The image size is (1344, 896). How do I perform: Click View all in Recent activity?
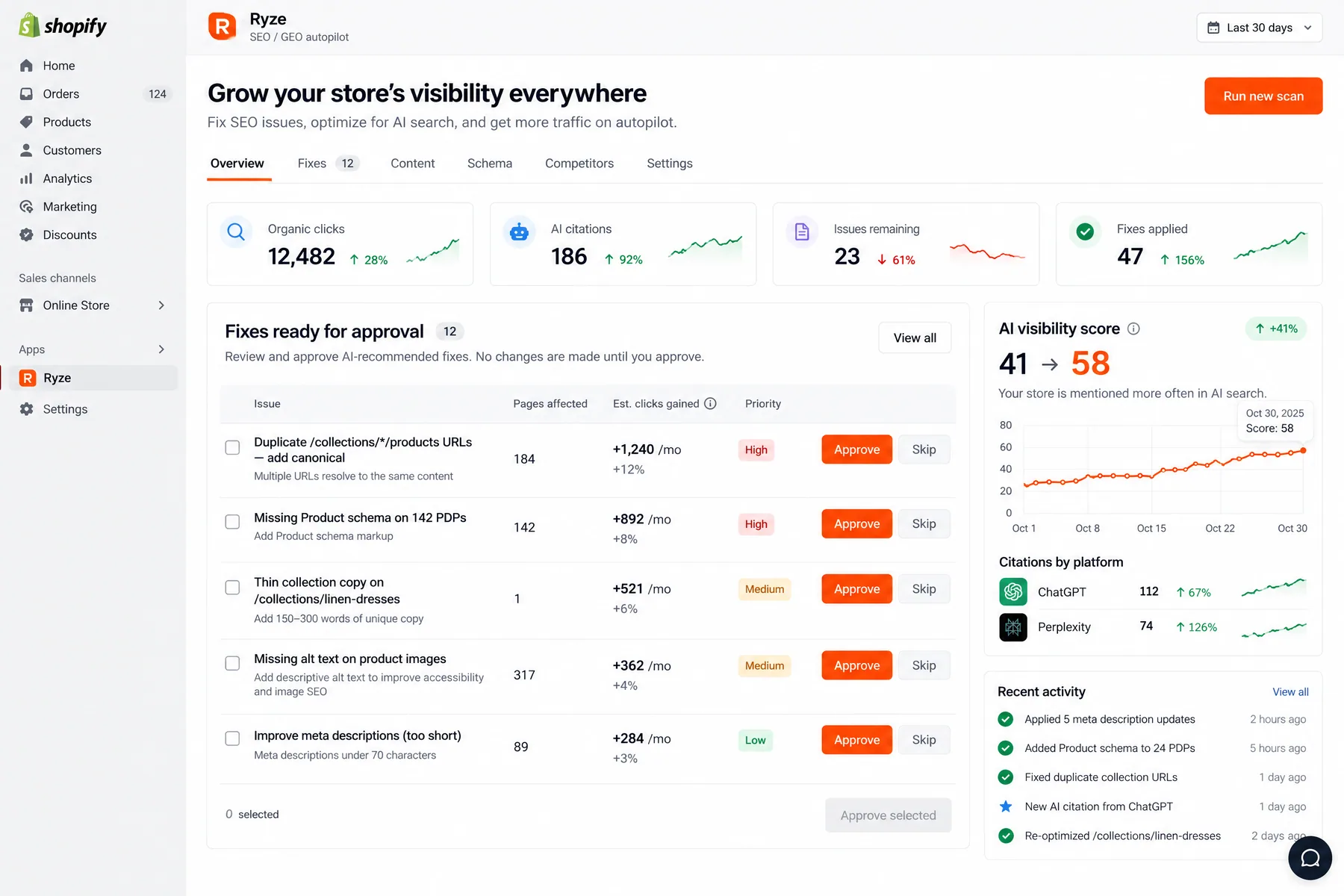(x=1290, y=692)
